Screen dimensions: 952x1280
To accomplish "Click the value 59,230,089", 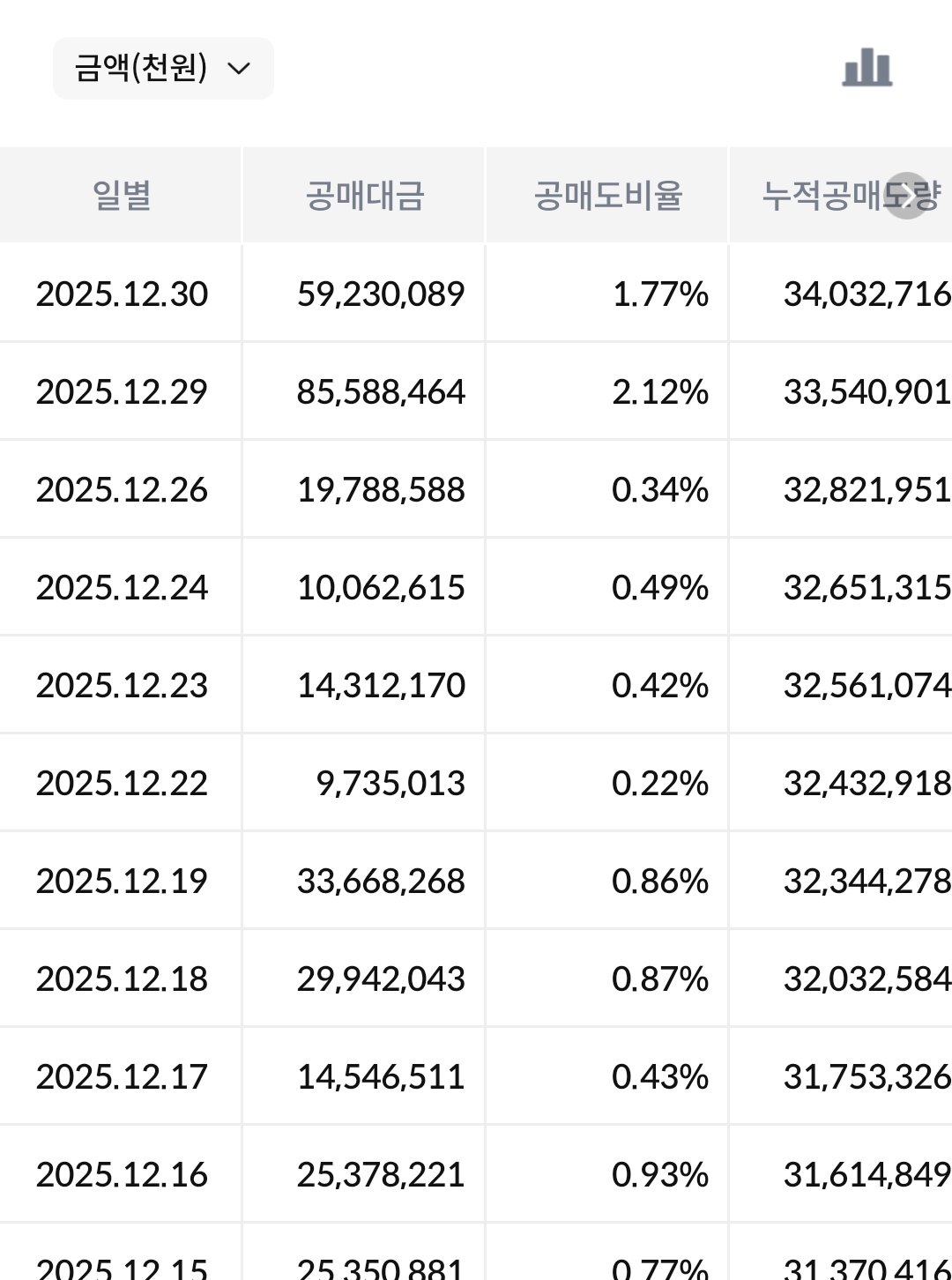I will point(381,294).
